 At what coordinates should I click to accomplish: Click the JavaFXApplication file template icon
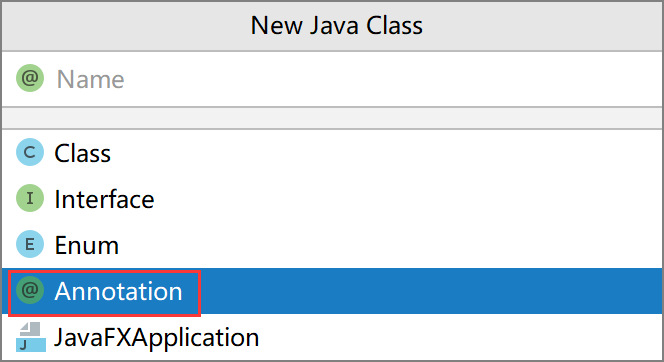(30, 337)
